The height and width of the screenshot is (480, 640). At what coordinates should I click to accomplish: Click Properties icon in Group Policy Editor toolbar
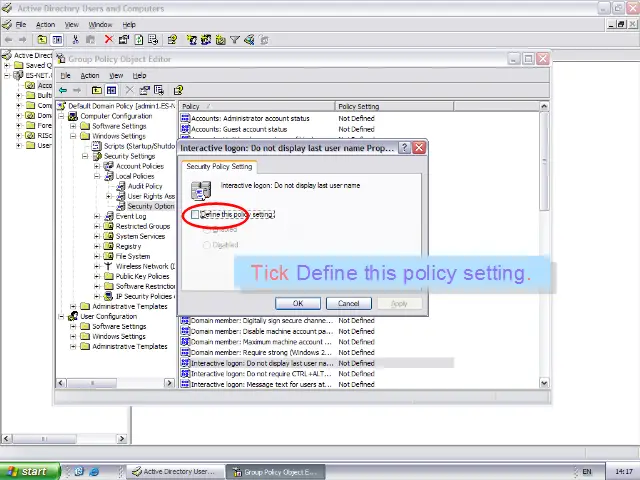tap(144, 90)
